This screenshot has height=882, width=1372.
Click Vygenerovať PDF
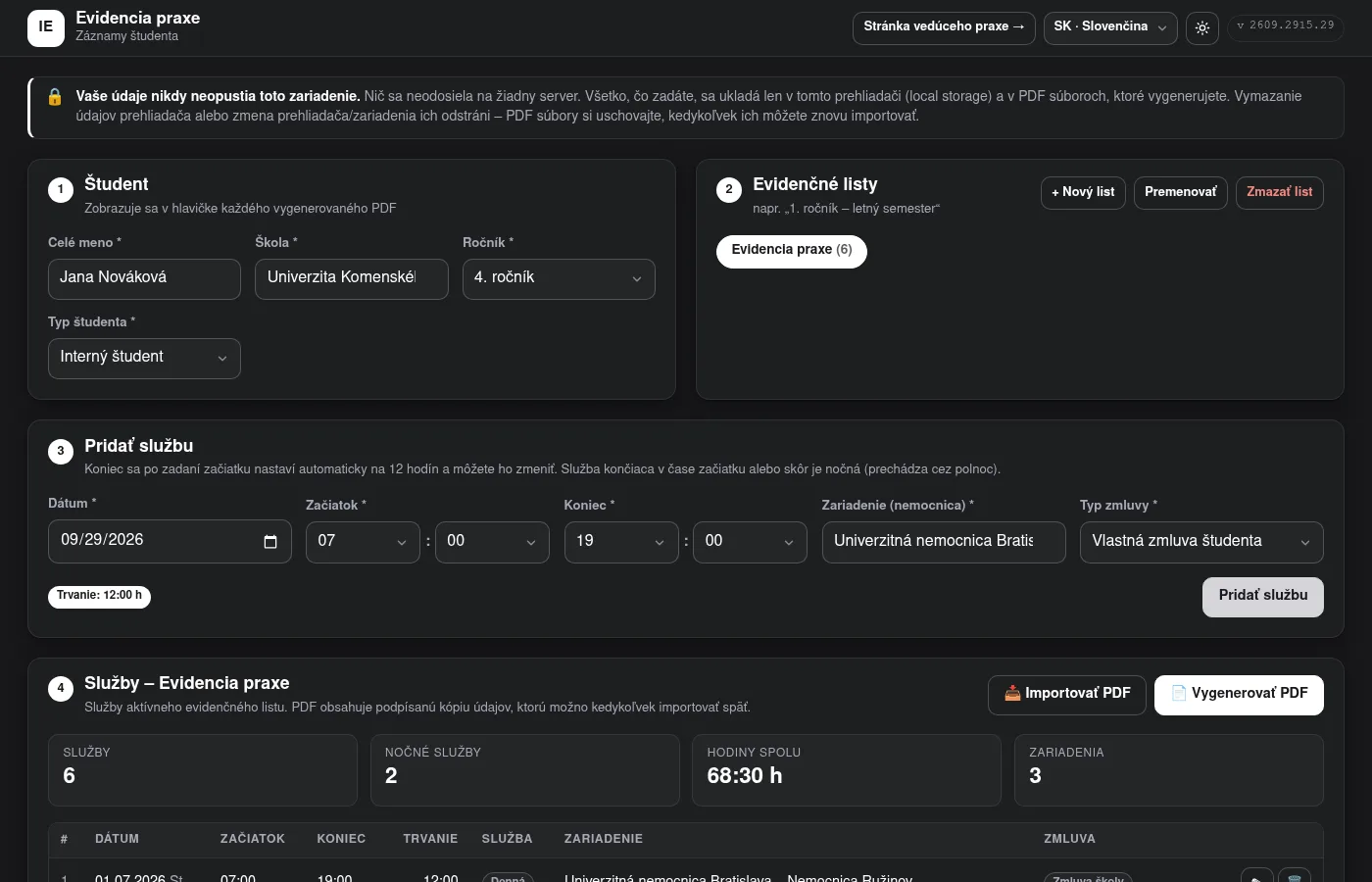pos(1239,695)
